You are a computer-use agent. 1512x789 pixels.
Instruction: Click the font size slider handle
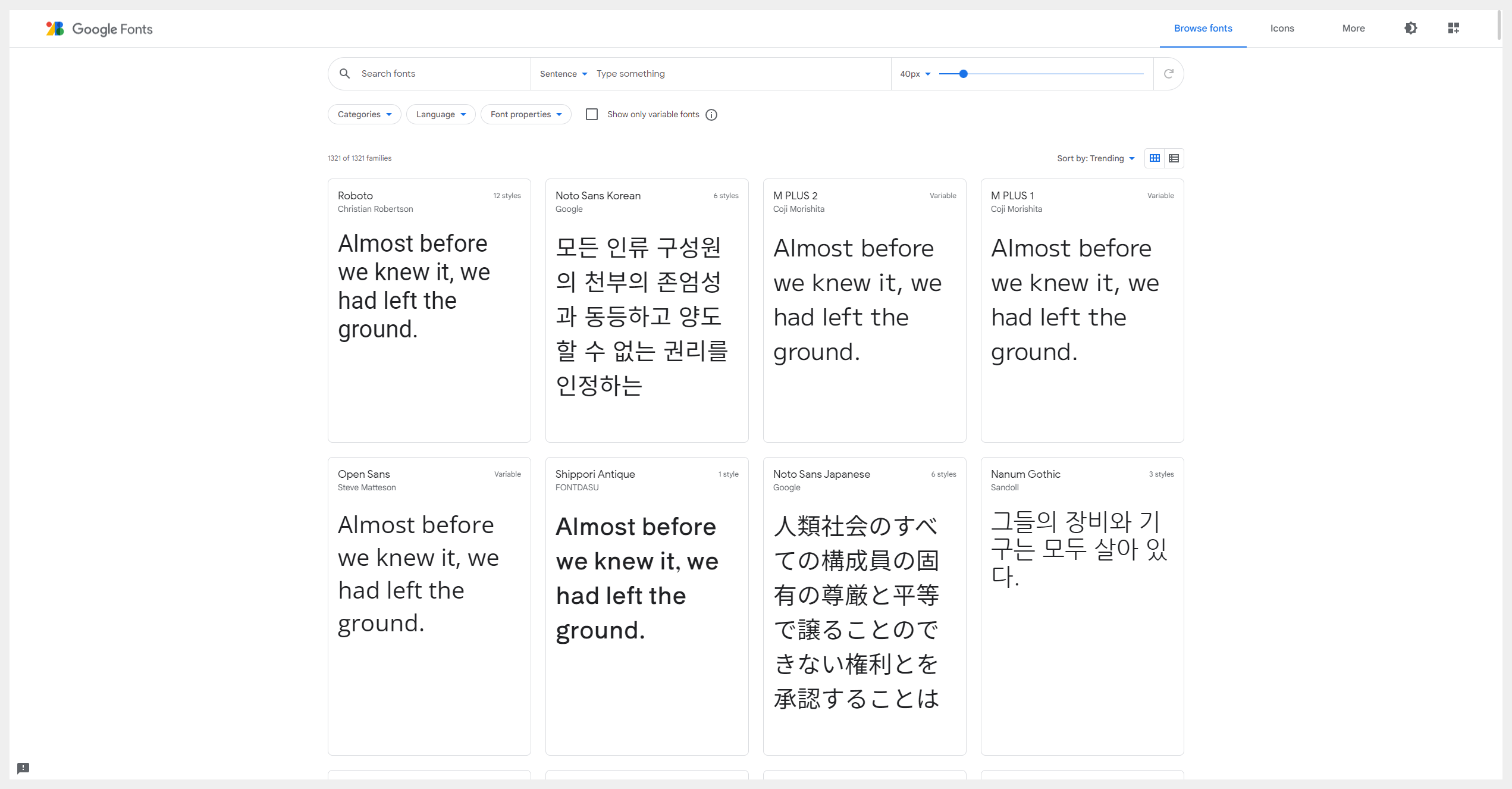click(964, 74)
